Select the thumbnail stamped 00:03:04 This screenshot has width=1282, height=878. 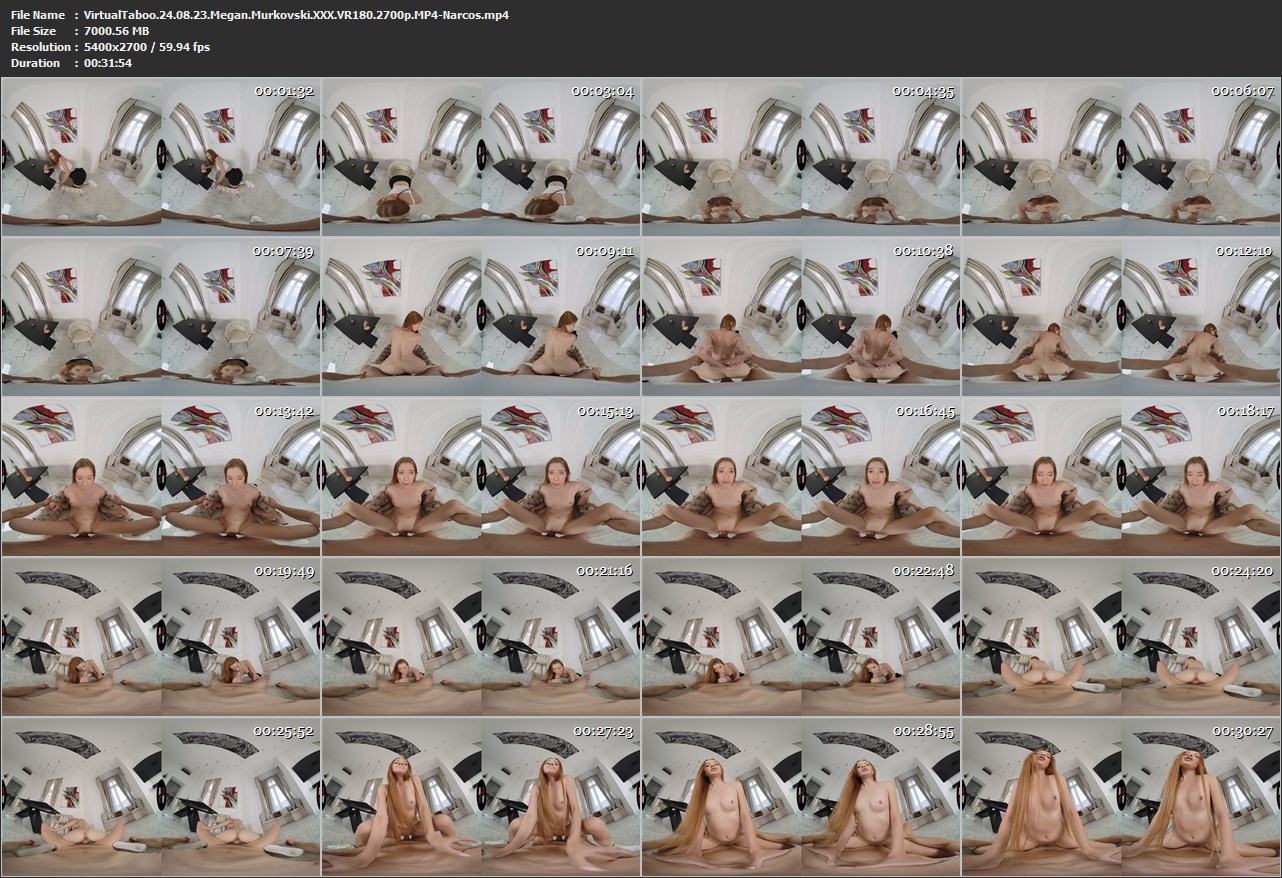click(481, 156)
